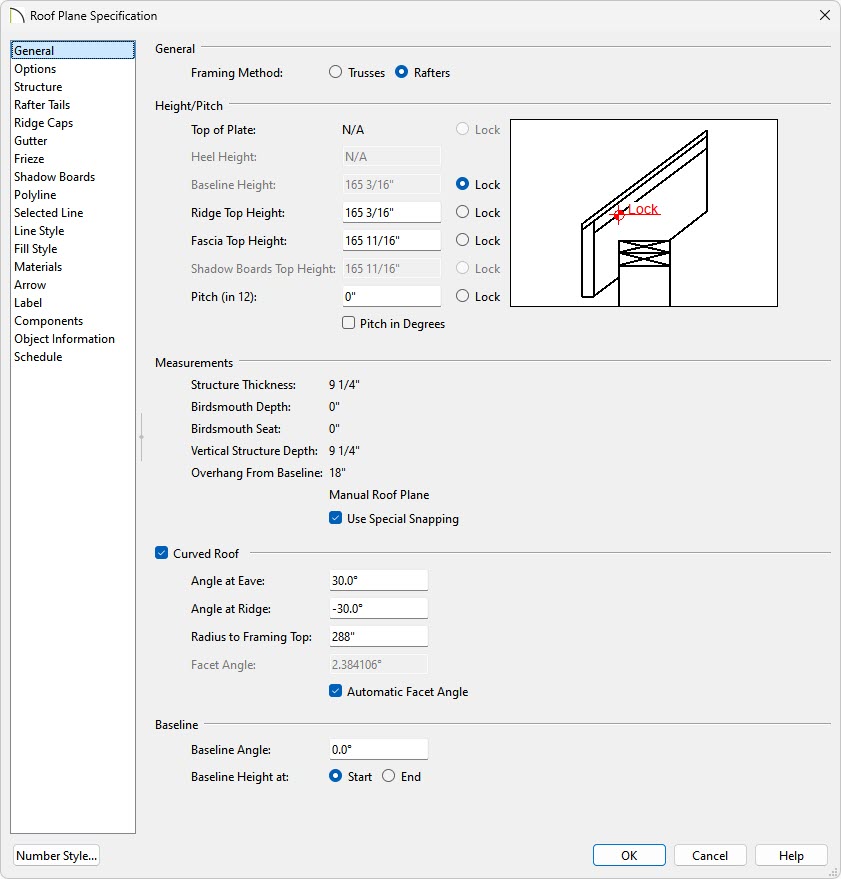Edit the Angle at Ridge field
Image resolution: width=841 pixels, height=879 pixels.
378,608
